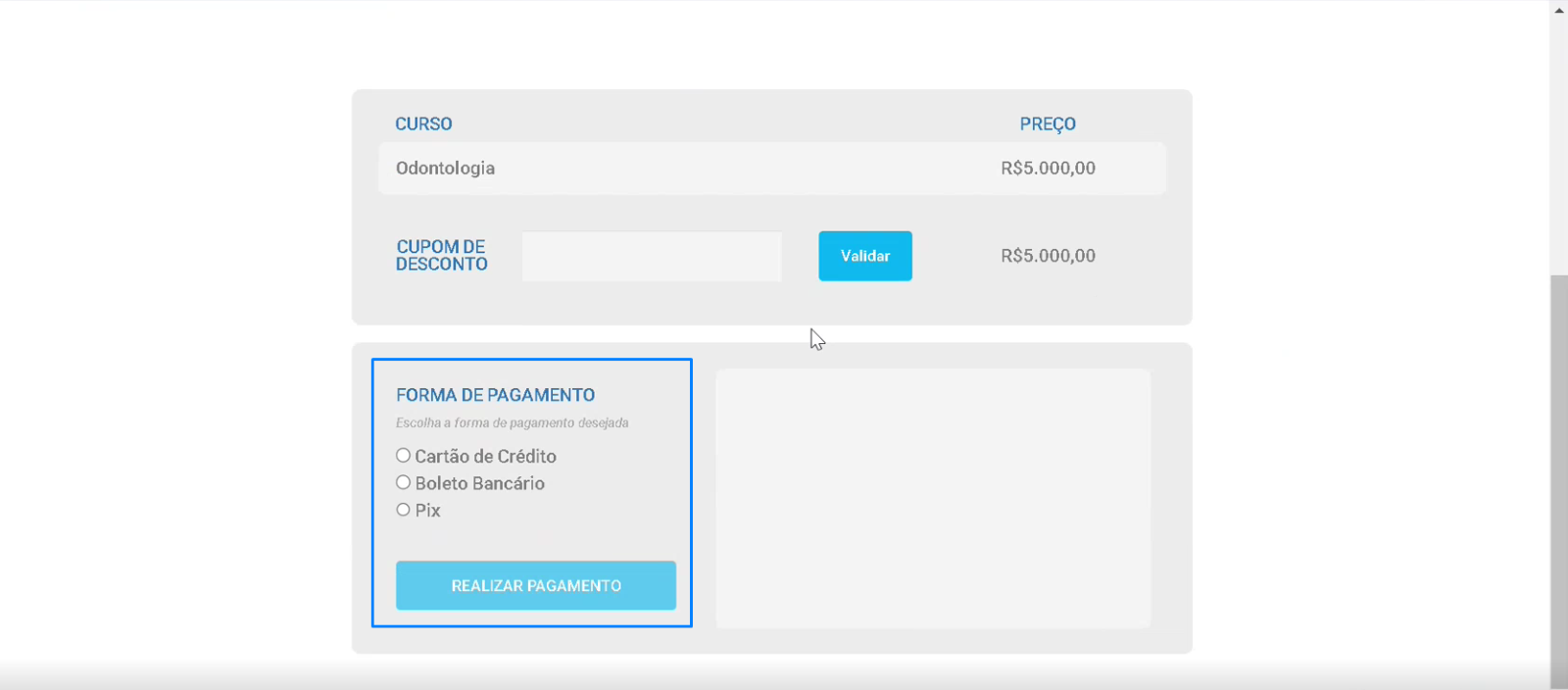Click the REALIZAR PAGAMENTO button
Image resolution: width=1568 pixels, height=690 pixels.
click(x=536, y=585)
